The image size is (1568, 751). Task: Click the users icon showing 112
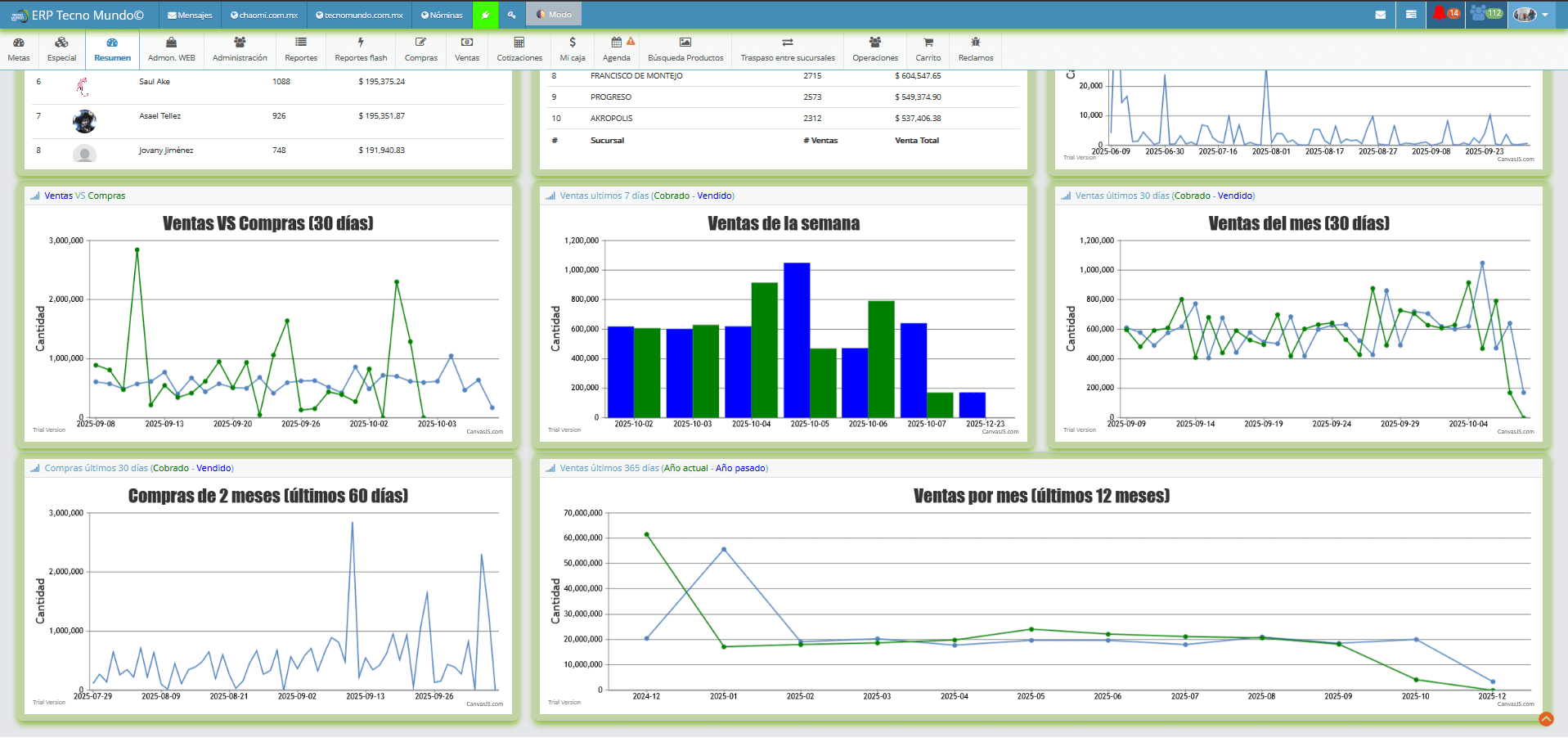(x=1485, y=14)
